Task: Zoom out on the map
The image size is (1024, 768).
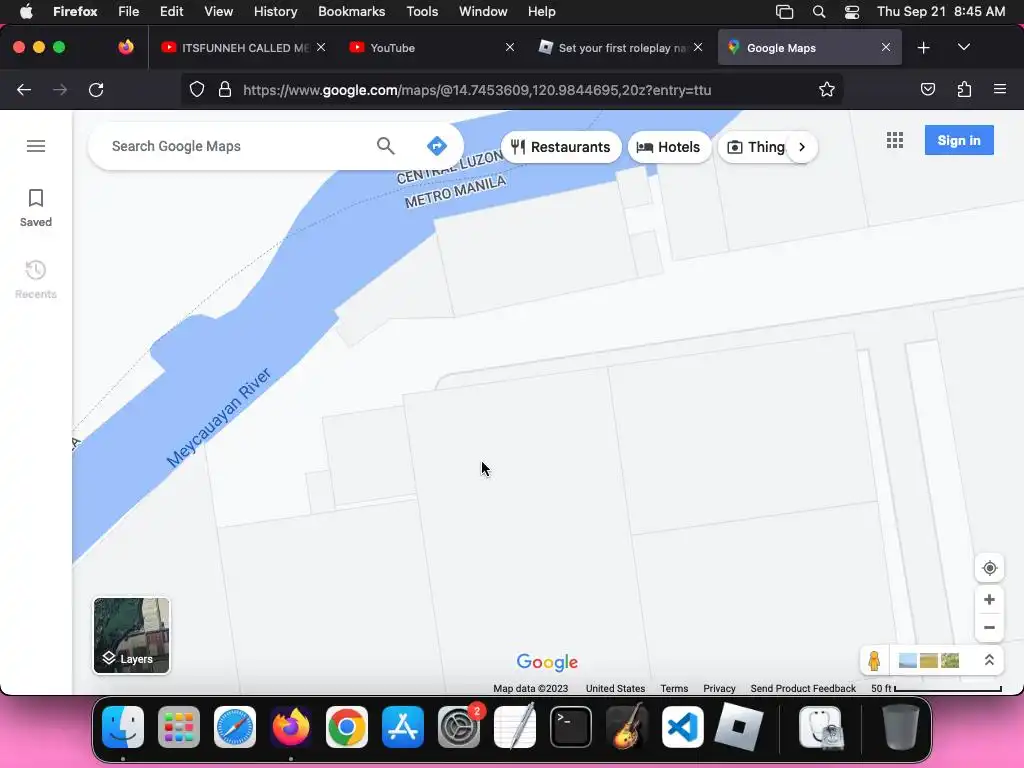Action: click(989, 628)
